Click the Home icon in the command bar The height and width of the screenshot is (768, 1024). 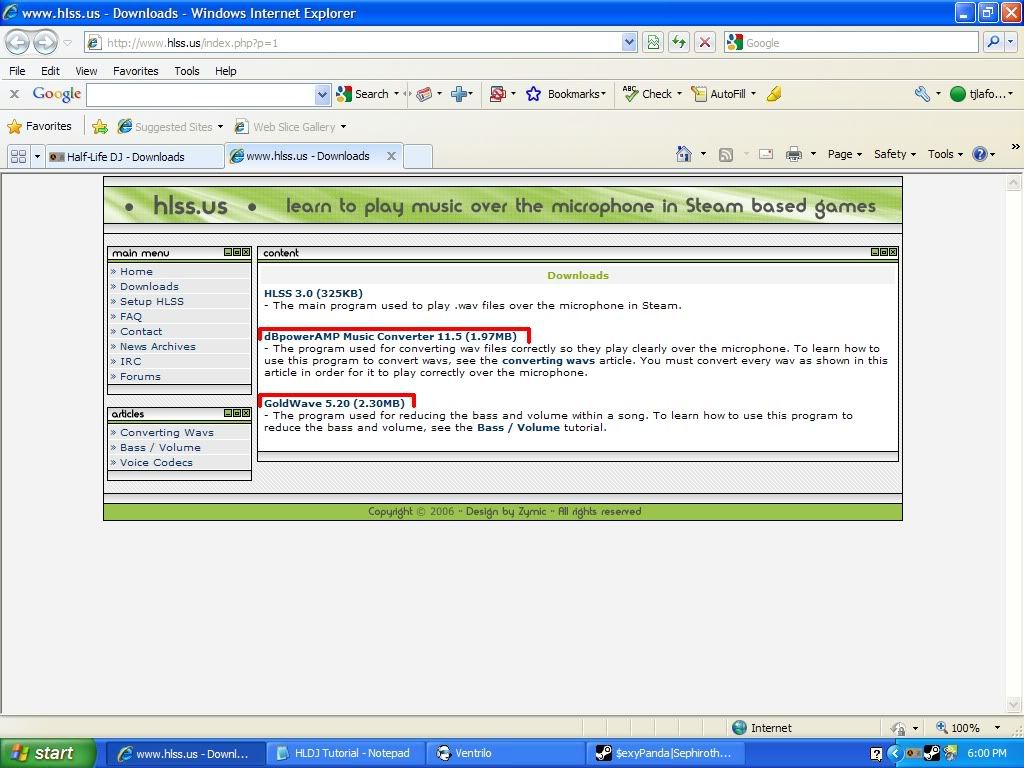684,154
